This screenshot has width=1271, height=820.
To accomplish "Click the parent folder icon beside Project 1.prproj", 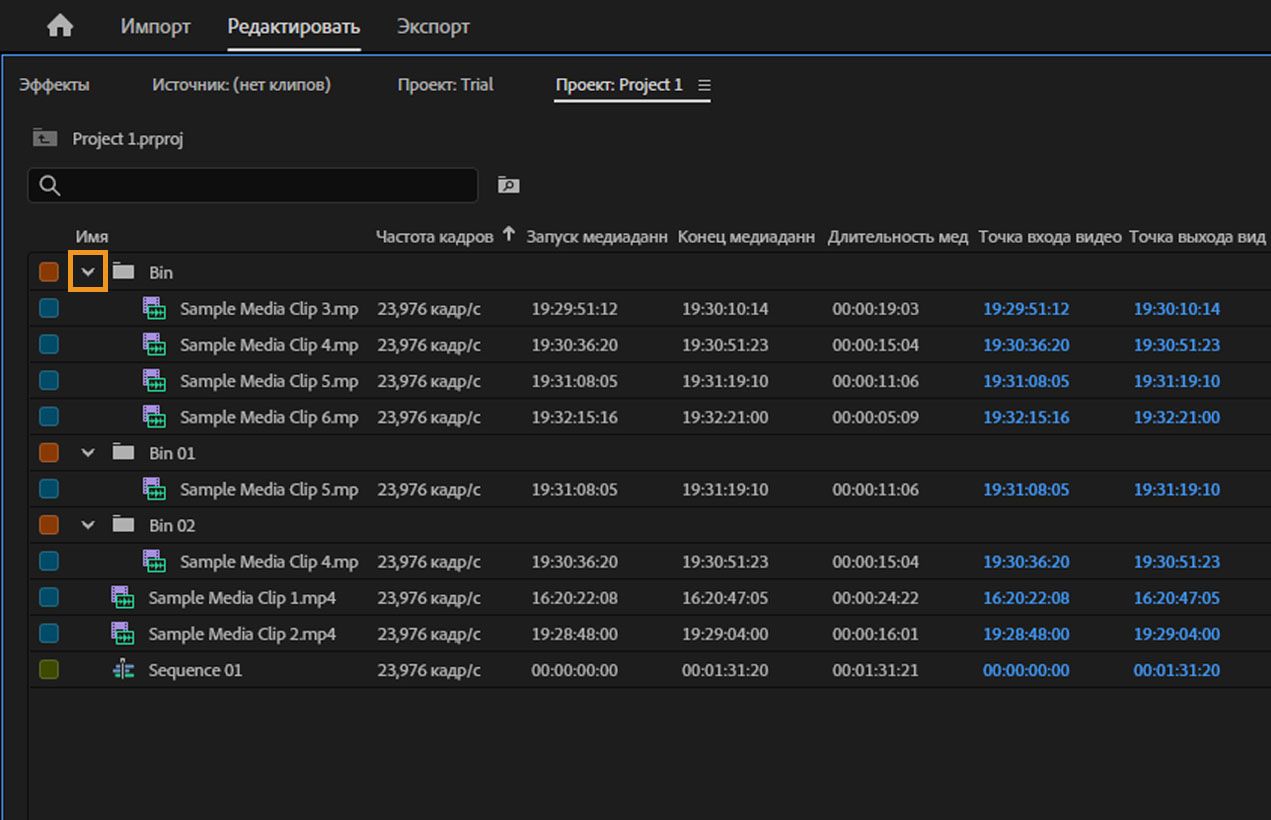I will click(x=45, y=138).
